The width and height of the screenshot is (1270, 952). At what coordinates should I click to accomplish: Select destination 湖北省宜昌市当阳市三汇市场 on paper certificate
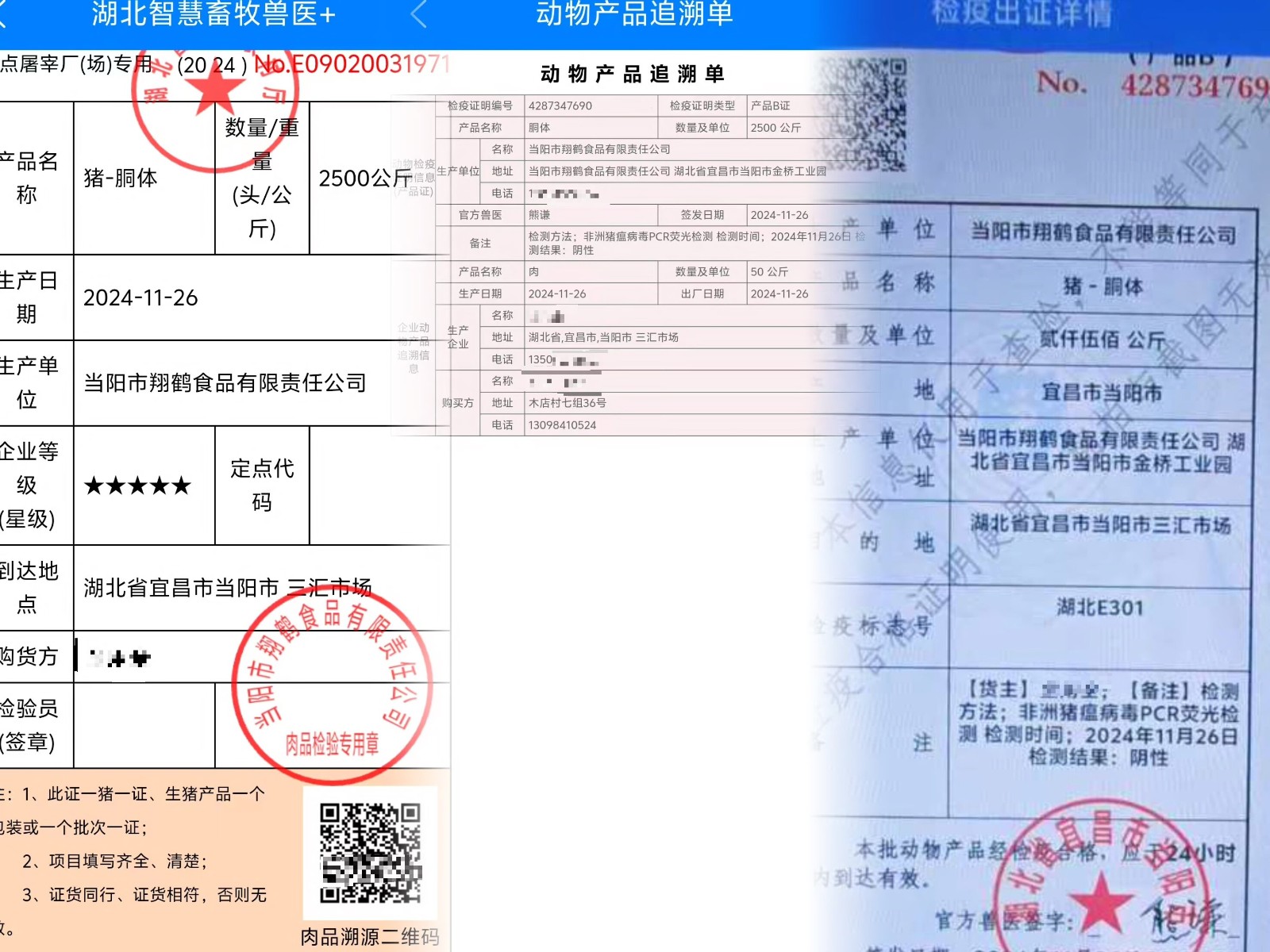click(x=1101, y=524)
